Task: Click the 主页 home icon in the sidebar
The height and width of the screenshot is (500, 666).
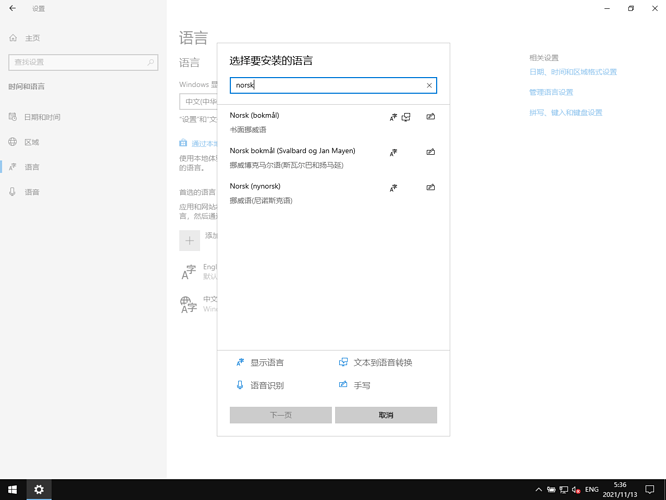Action: 13,38
